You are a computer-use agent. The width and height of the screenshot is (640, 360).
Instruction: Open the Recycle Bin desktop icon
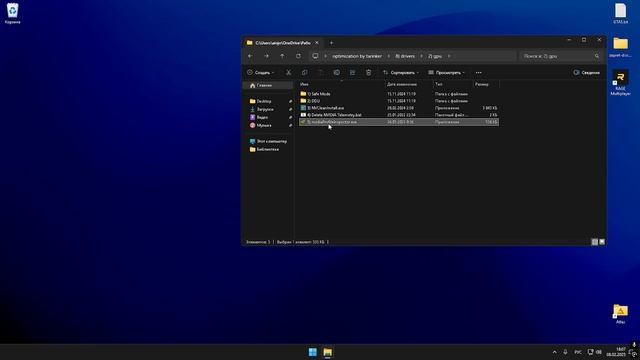(x=13, y=13)
